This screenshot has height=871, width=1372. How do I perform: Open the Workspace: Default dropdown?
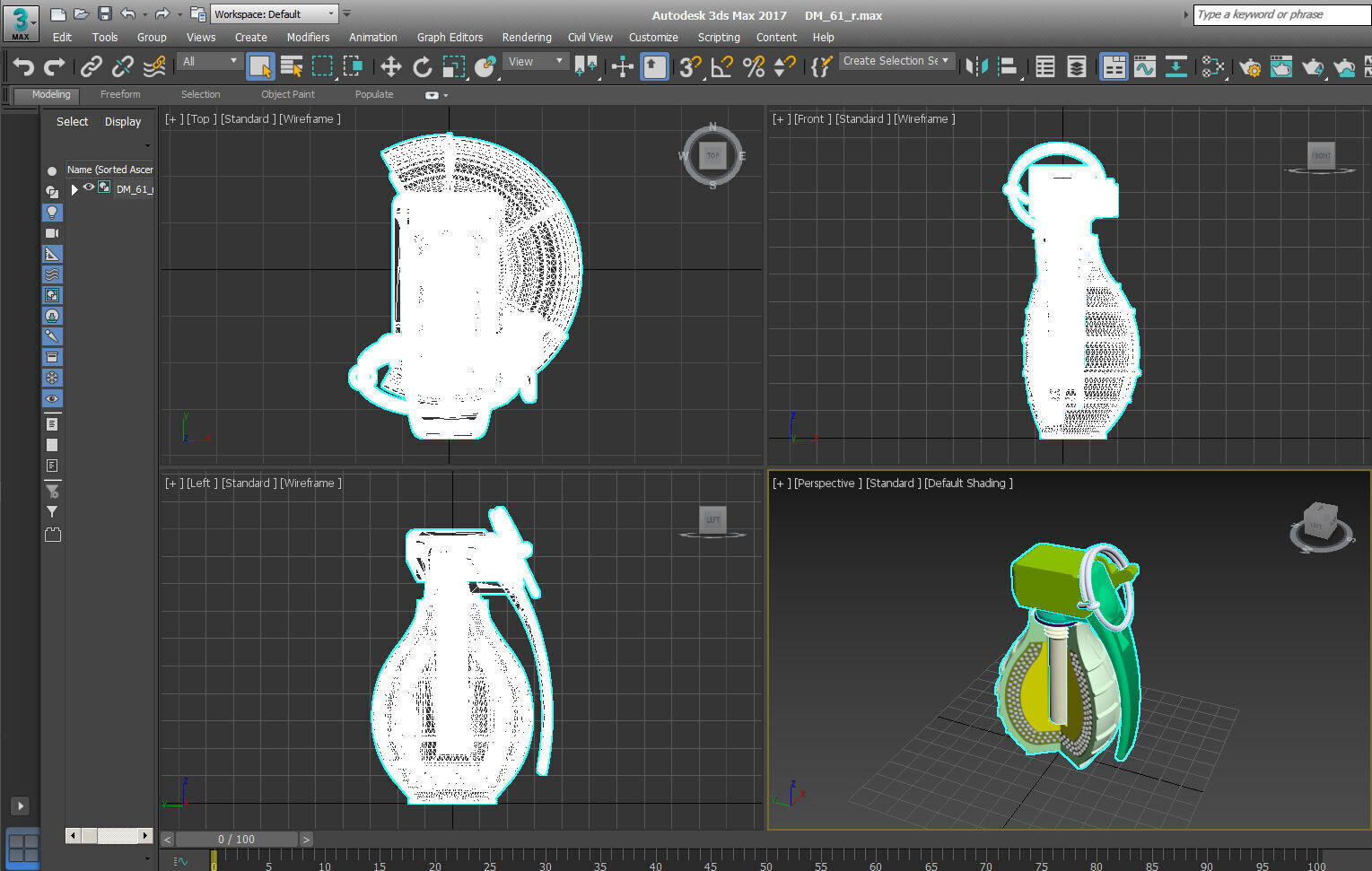[274, 14]
